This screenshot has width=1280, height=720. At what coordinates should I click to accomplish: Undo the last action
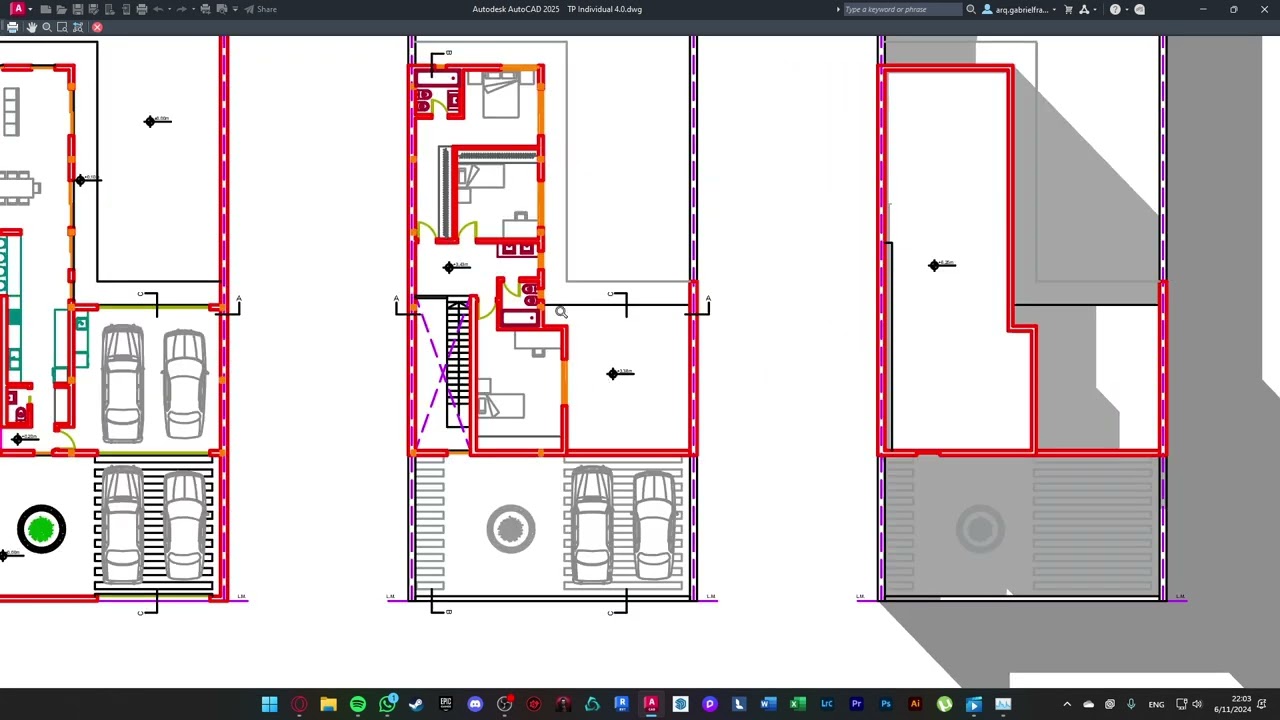coord(158,9)
